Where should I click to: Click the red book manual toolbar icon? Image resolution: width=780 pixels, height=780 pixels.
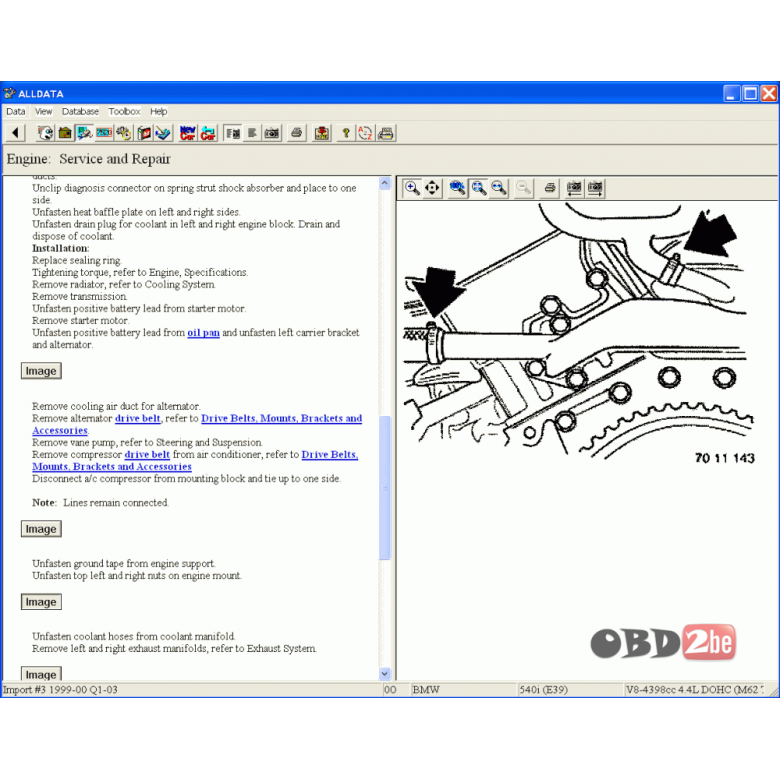coord(144,133)
